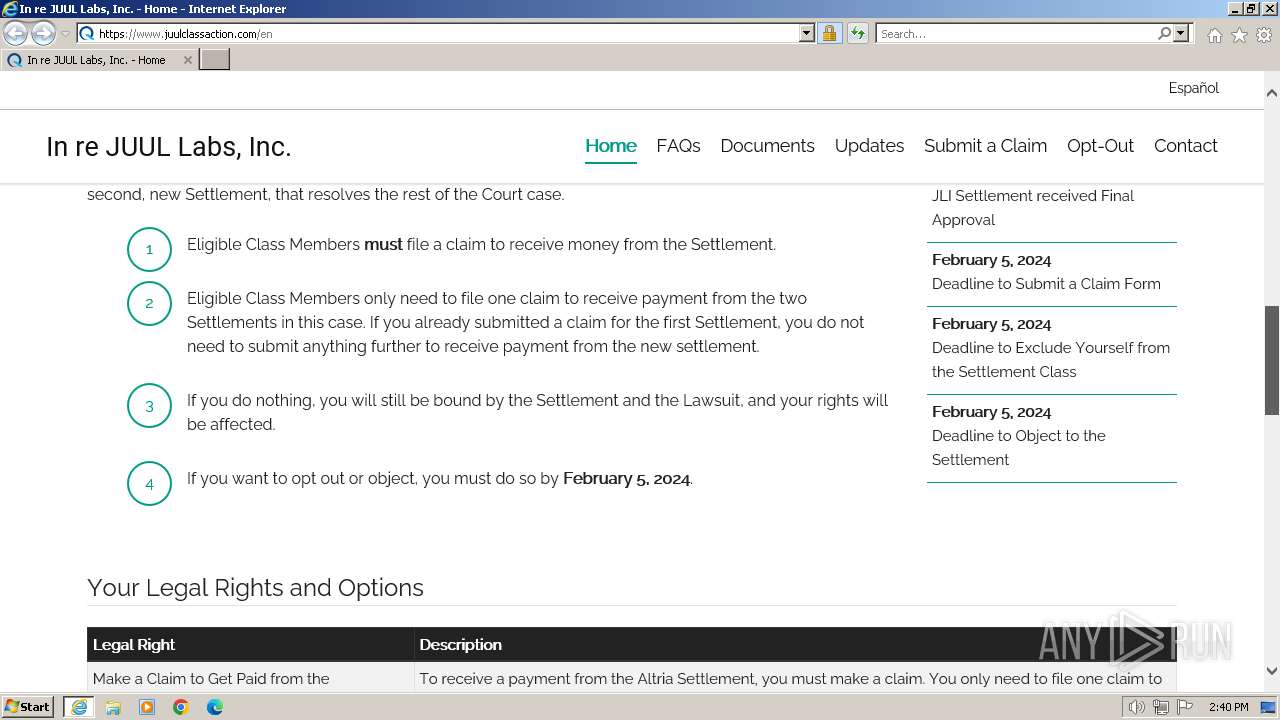Switch language to Español
Viewport: 1280px width, 720px height.
pyautogui.click(x=1193, y=88)
